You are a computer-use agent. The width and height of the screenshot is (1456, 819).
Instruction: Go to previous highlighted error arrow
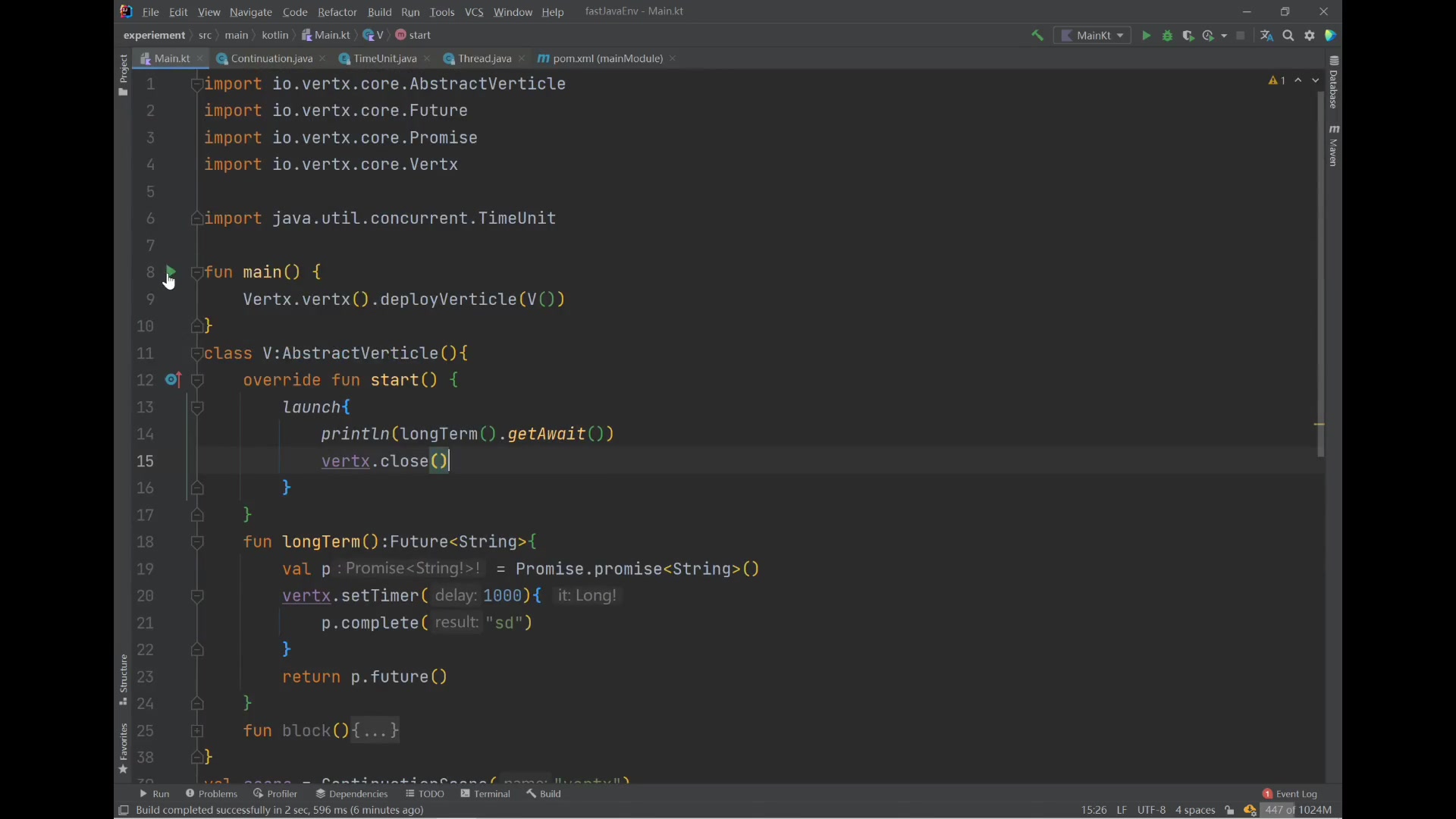click(x=1298, y=80)
